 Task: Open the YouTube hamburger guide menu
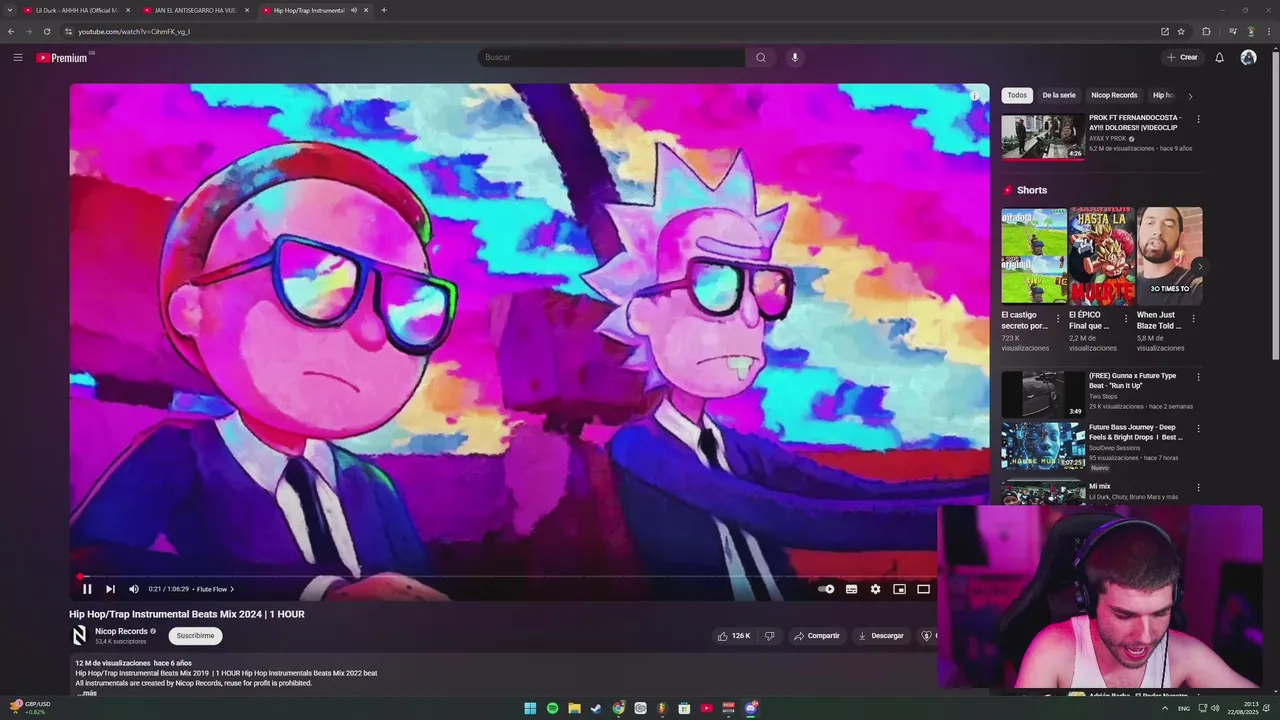(x=18, y=57)
